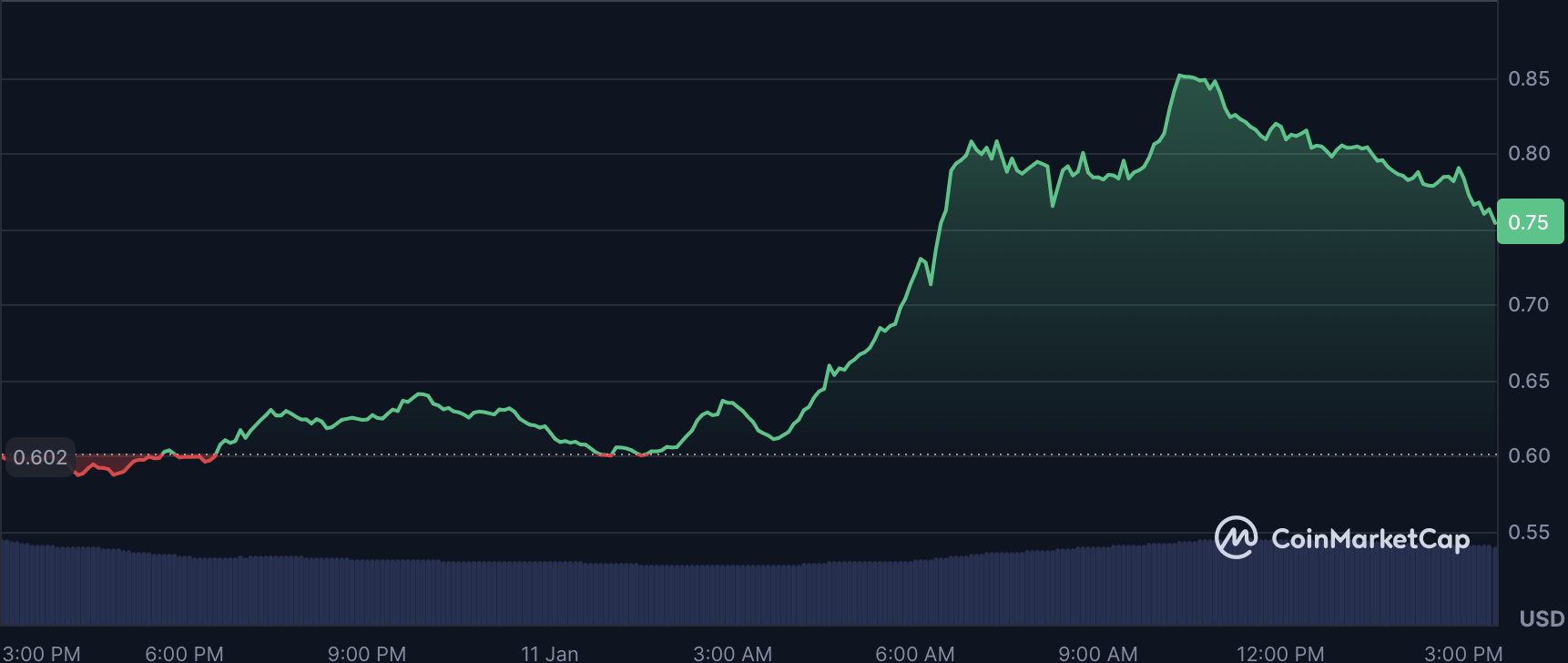Click the 0.55 price axis label
Screen dimensions: 1568x663
pyautogui.click(x=1529, y=533)
